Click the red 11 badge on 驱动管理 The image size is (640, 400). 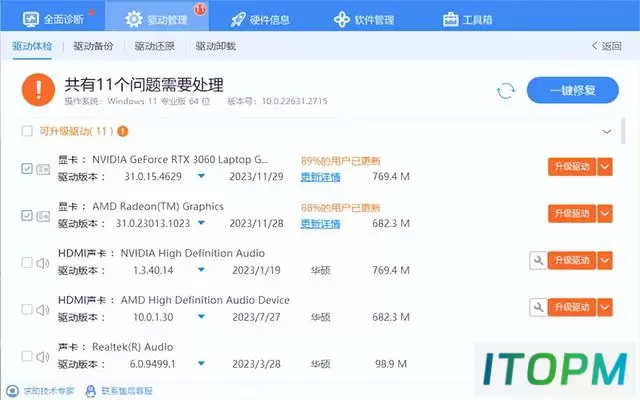(200, 9)
